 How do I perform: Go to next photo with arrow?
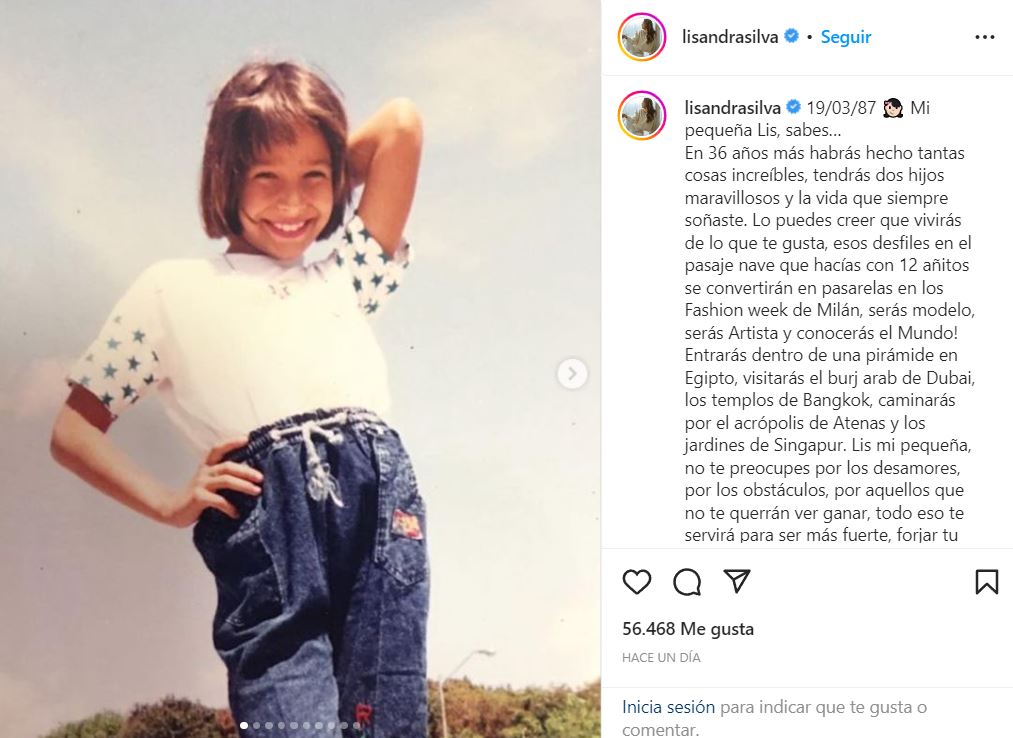pos(572,373)
